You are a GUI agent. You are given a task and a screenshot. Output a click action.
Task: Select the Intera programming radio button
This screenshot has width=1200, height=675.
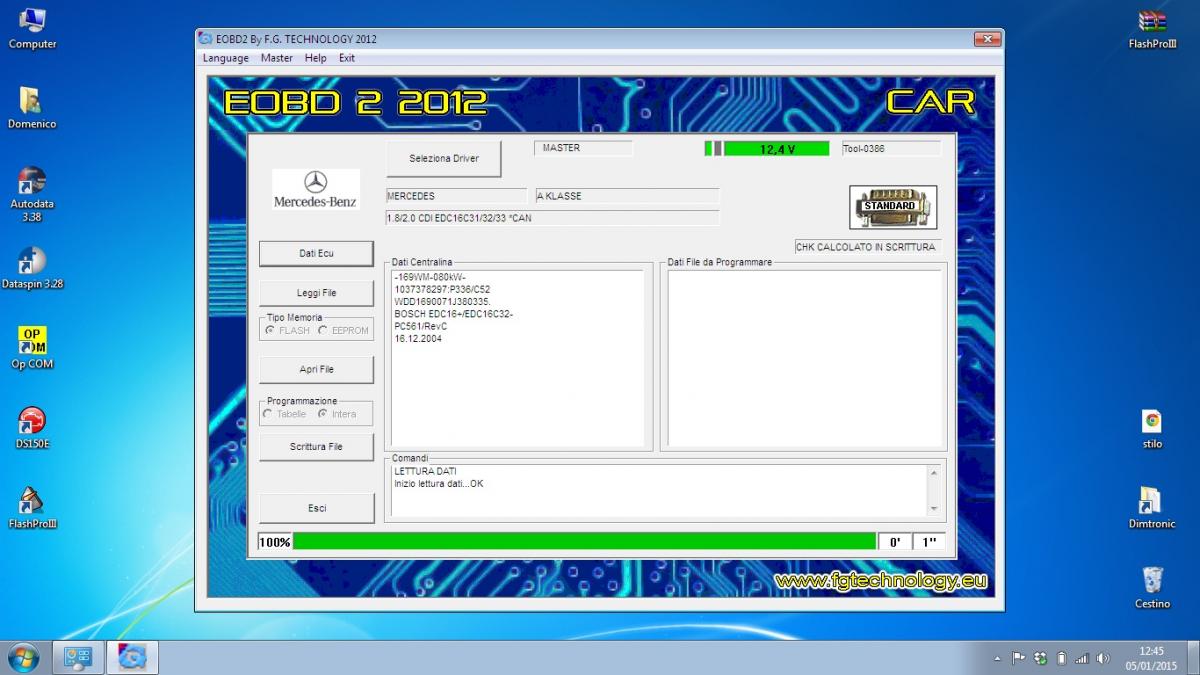323,414
